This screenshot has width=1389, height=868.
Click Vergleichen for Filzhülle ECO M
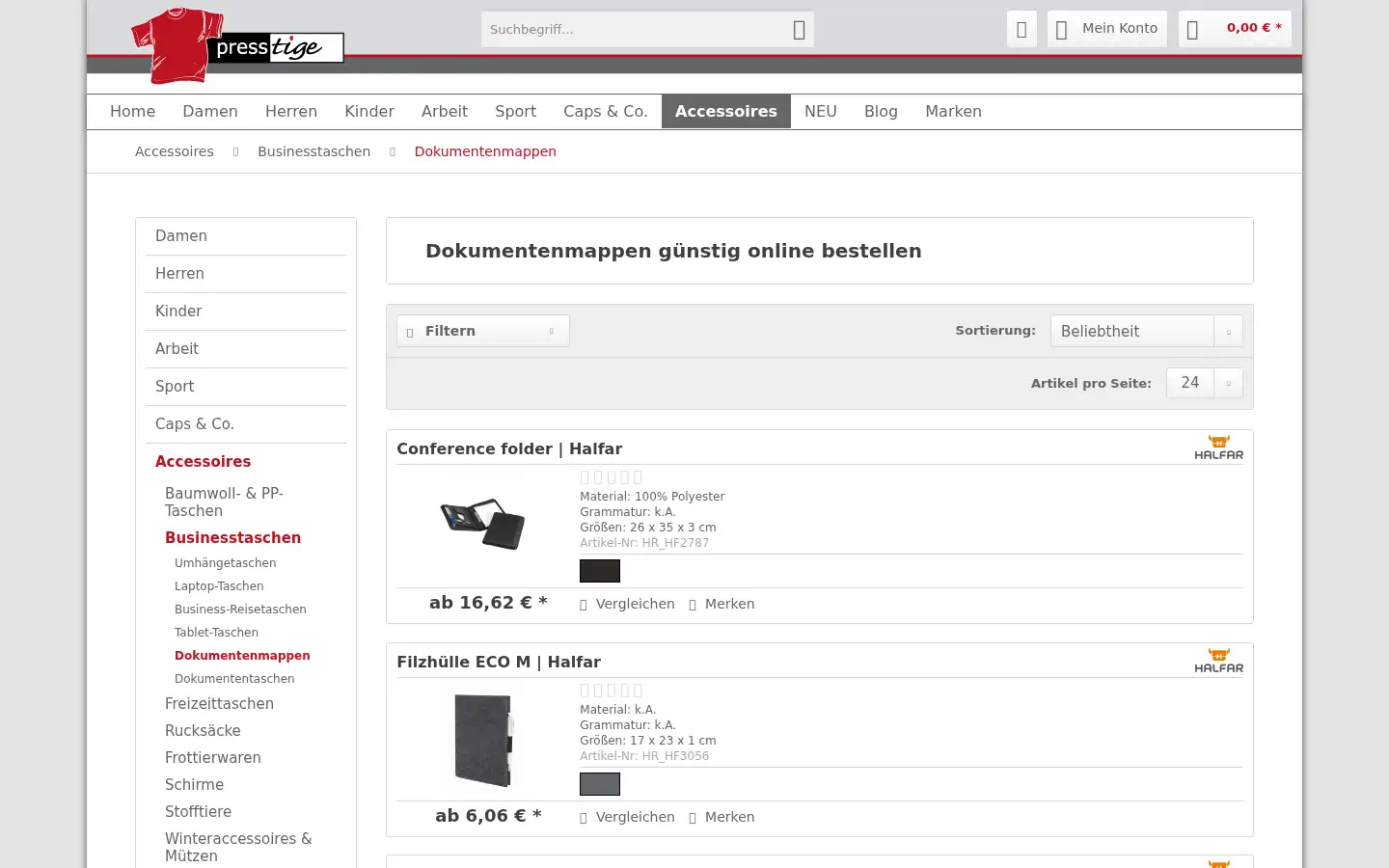coord(627,817)
